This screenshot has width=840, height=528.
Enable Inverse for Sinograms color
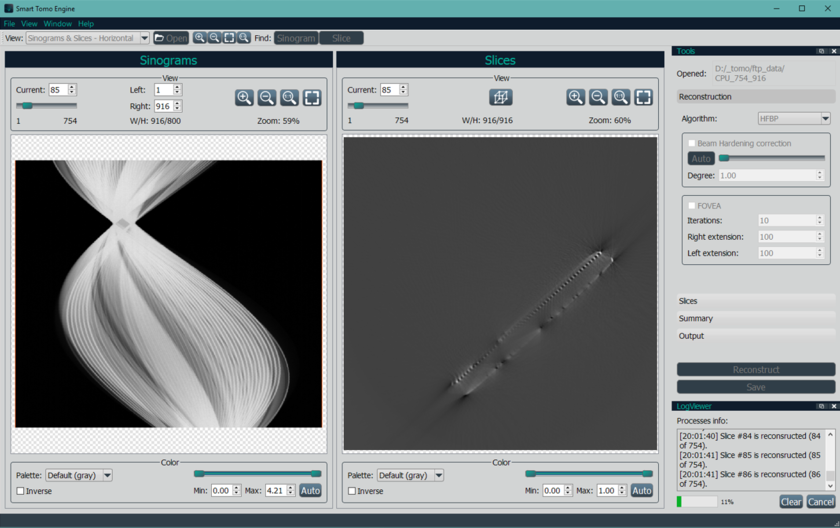click(21, 491)
